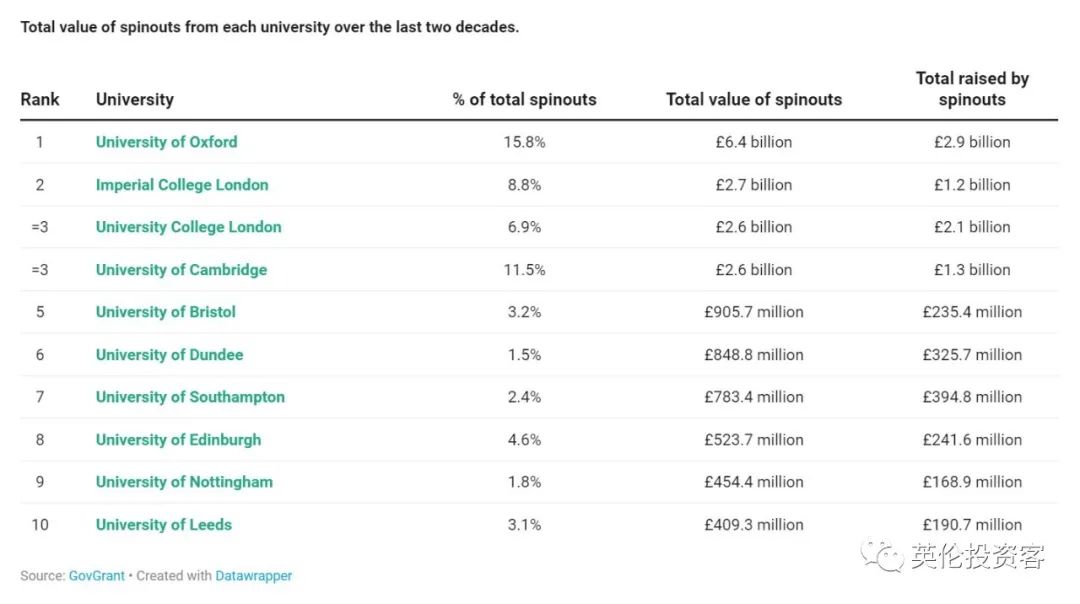Open the University of Leeds link
This screenshot has width=1080, height=604.
coord(163,525)
